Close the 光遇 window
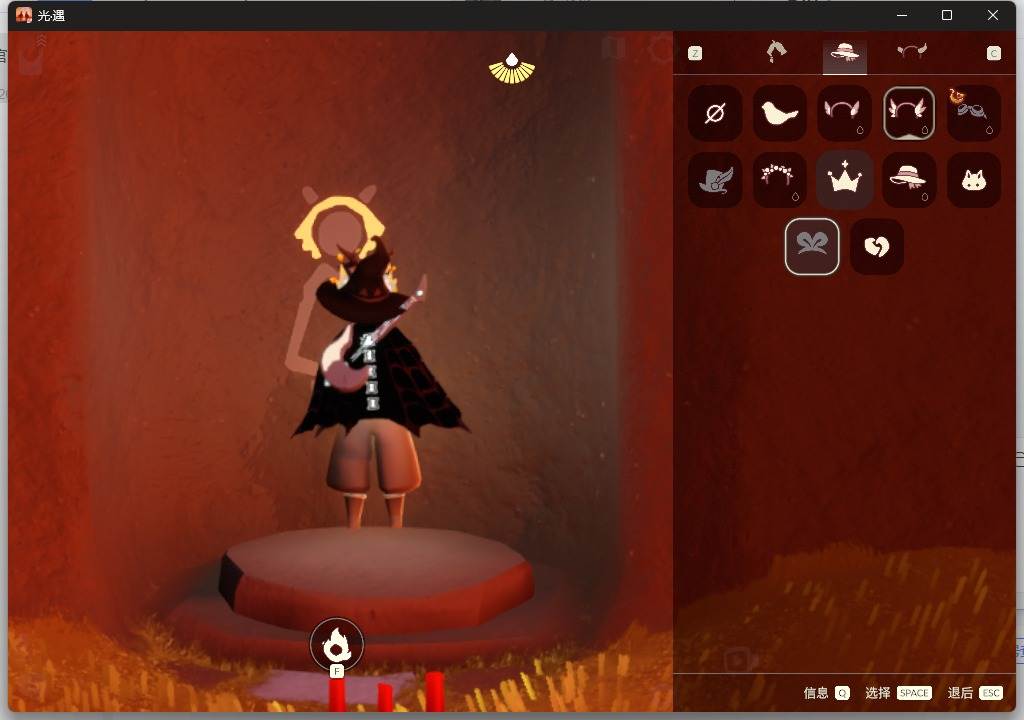The image size is (1024, 720). [993, 15]
